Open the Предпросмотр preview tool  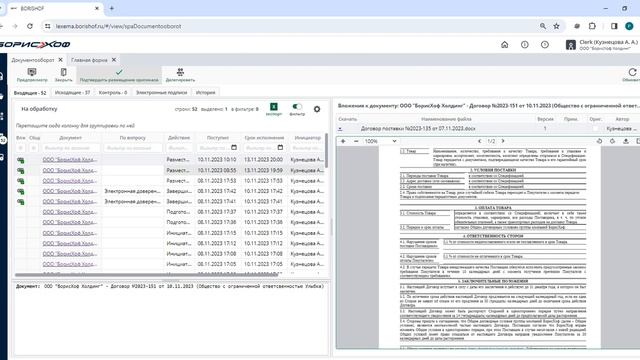[32, 75]
